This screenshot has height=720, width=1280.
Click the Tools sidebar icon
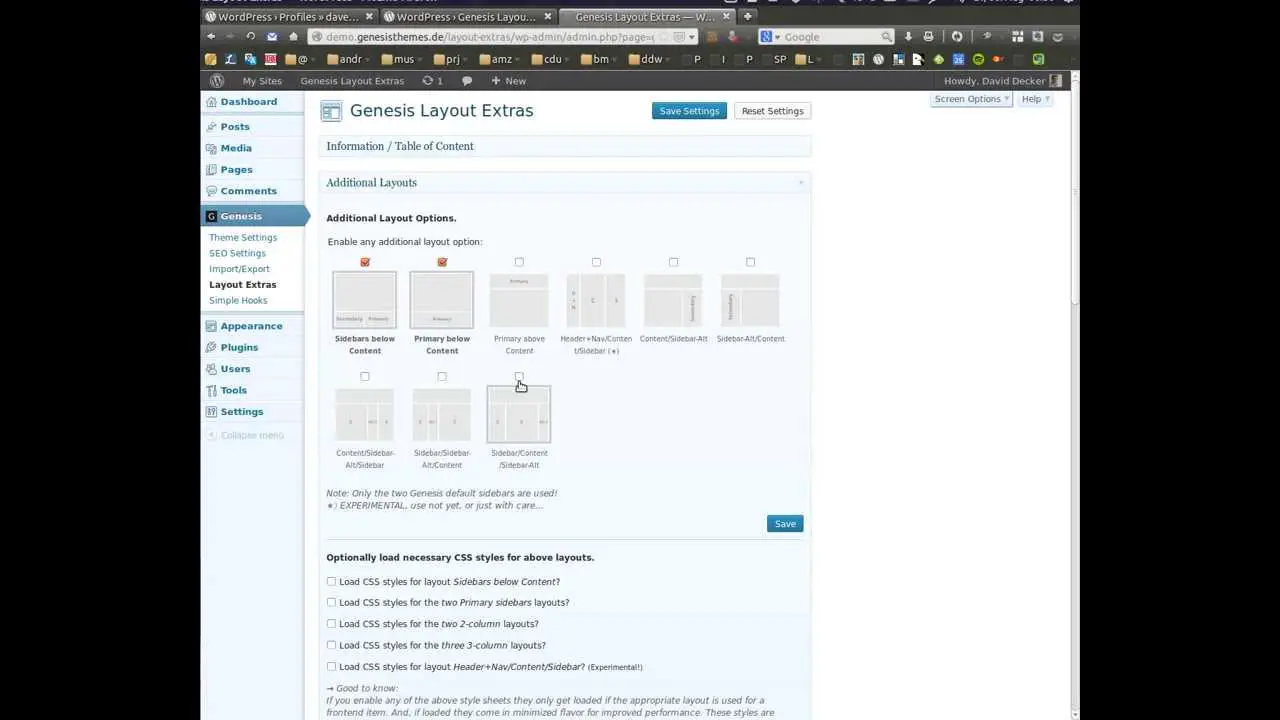pos(211,390)
